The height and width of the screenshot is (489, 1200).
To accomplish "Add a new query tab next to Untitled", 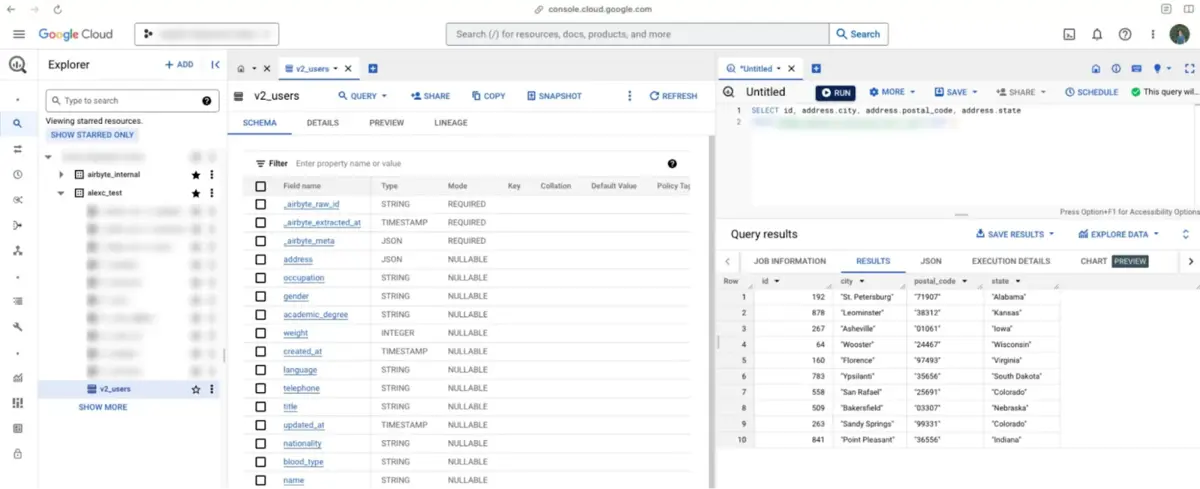I will (816, 69).
